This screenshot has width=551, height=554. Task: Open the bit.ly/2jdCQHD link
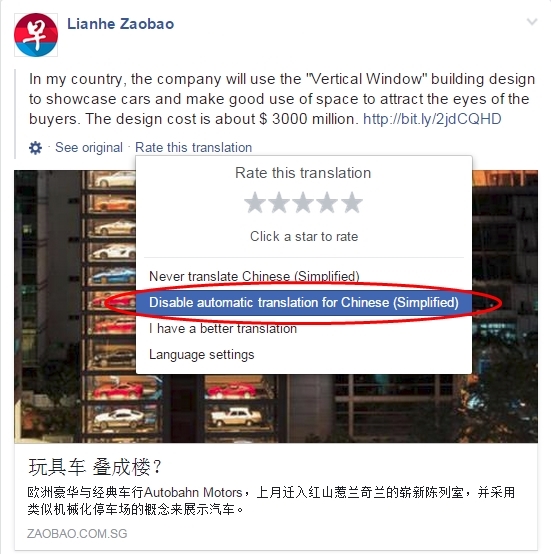tap(432, 119)
